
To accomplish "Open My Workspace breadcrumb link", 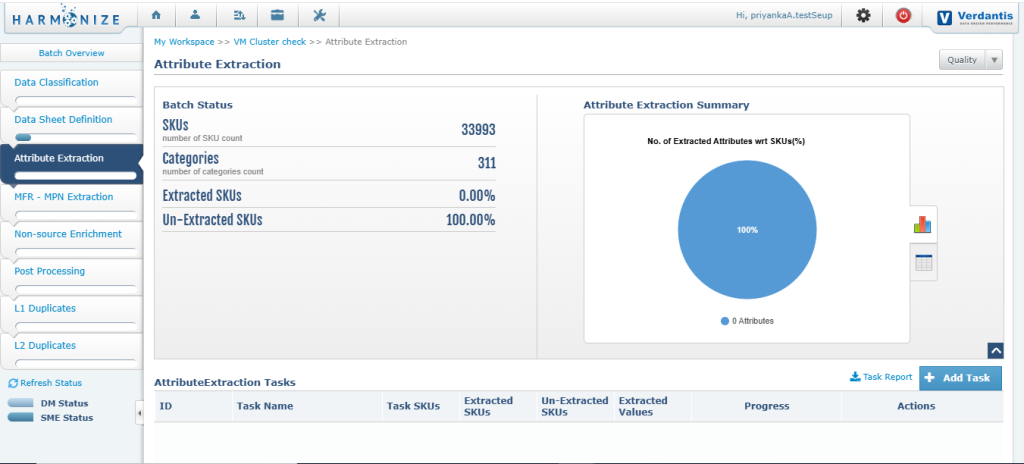I will point(184,42).
